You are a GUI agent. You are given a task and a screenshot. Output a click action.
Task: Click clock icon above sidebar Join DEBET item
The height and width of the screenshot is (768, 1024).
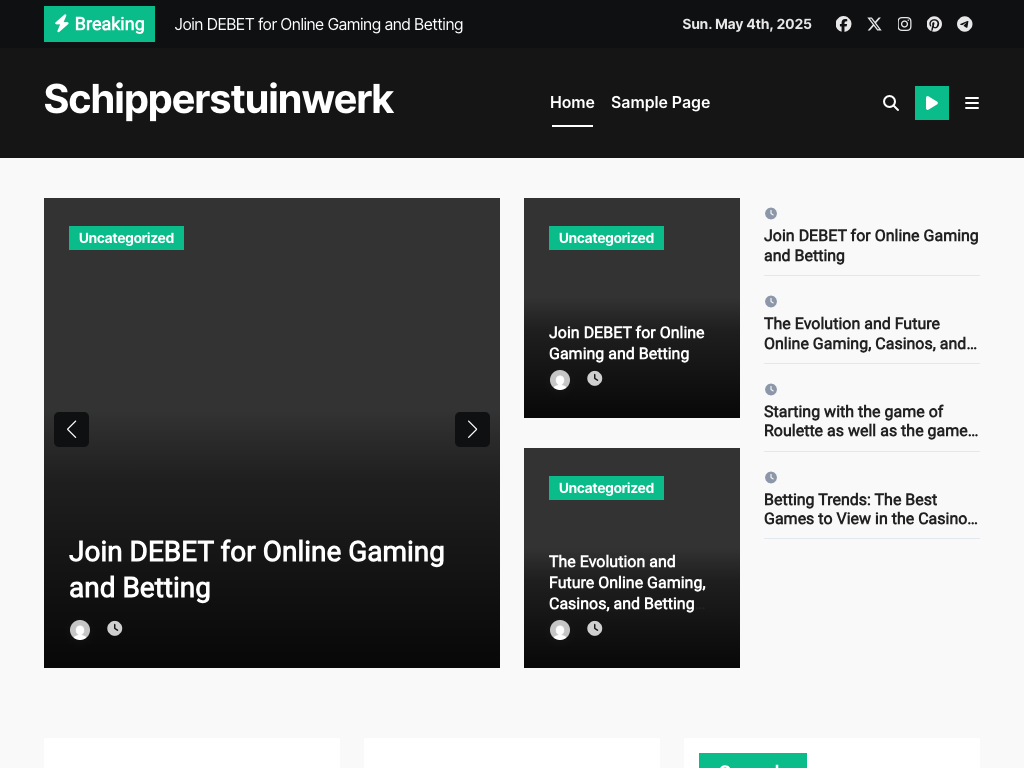771,214
